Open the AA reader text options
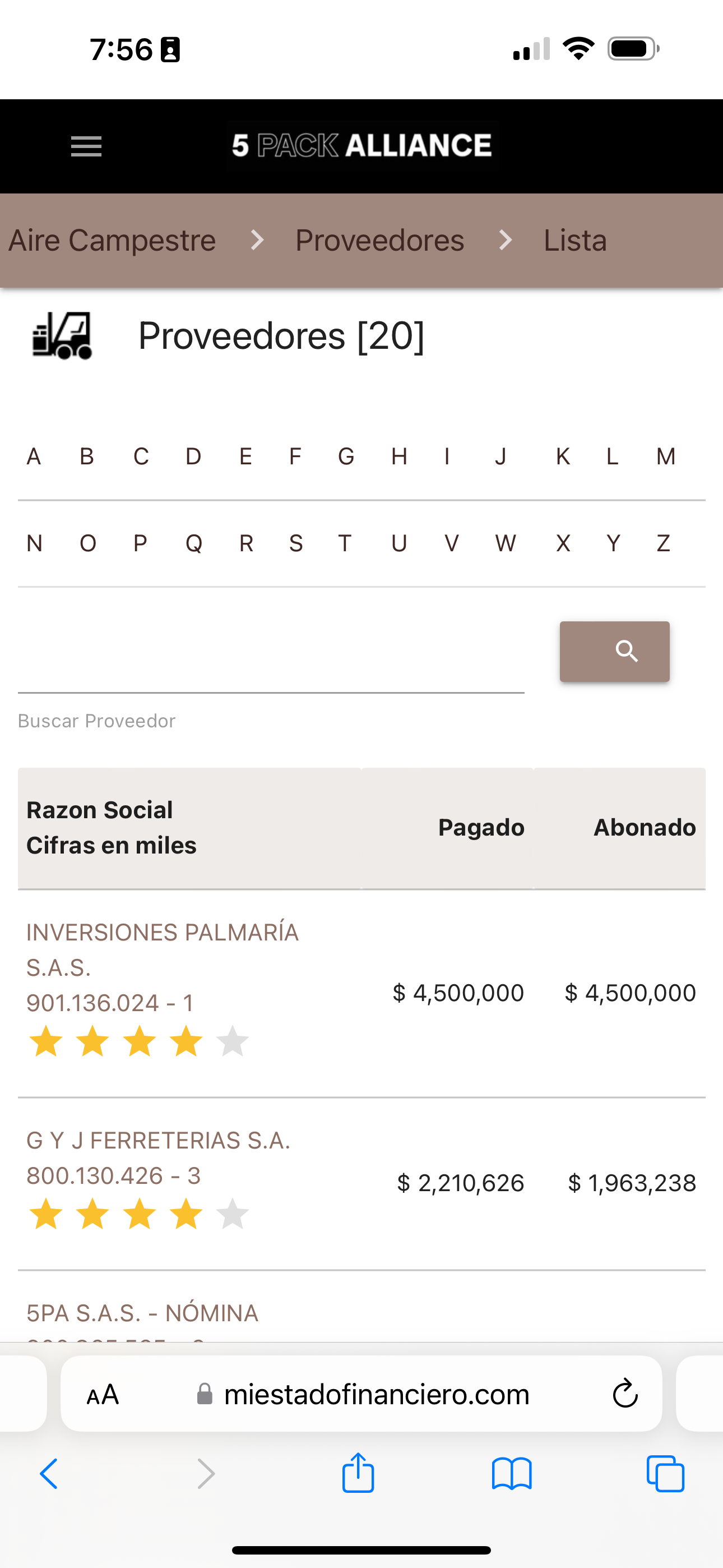The width and height of the screenshot is (723, 1568). pyautogui.click(x=102, y=1394)
